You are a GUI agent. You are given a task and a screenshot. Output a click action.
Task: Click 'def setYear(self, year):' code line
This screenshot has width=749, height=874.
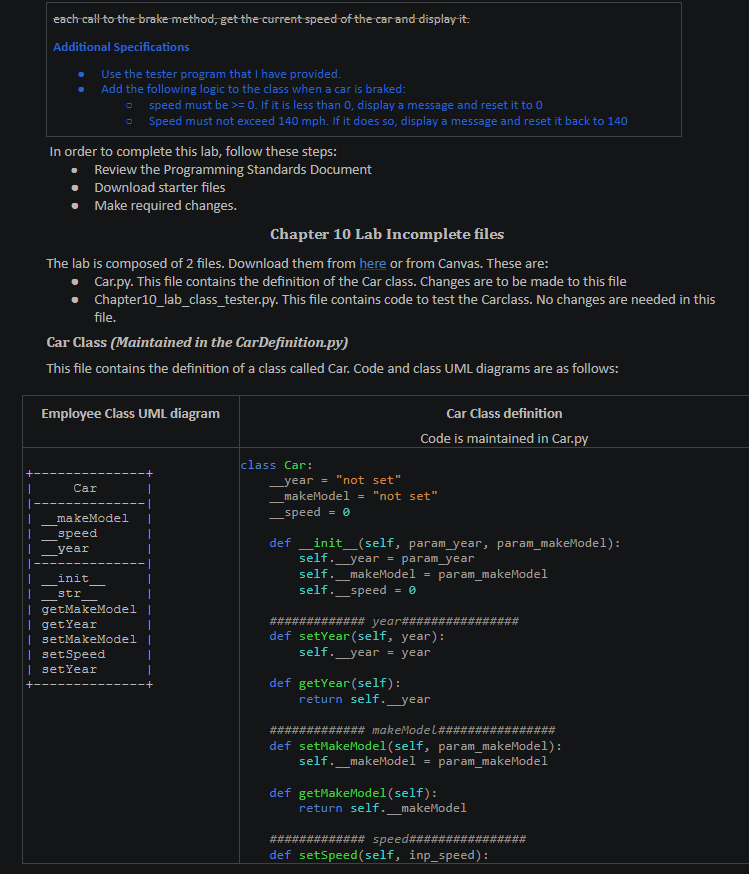click(357, 636)
